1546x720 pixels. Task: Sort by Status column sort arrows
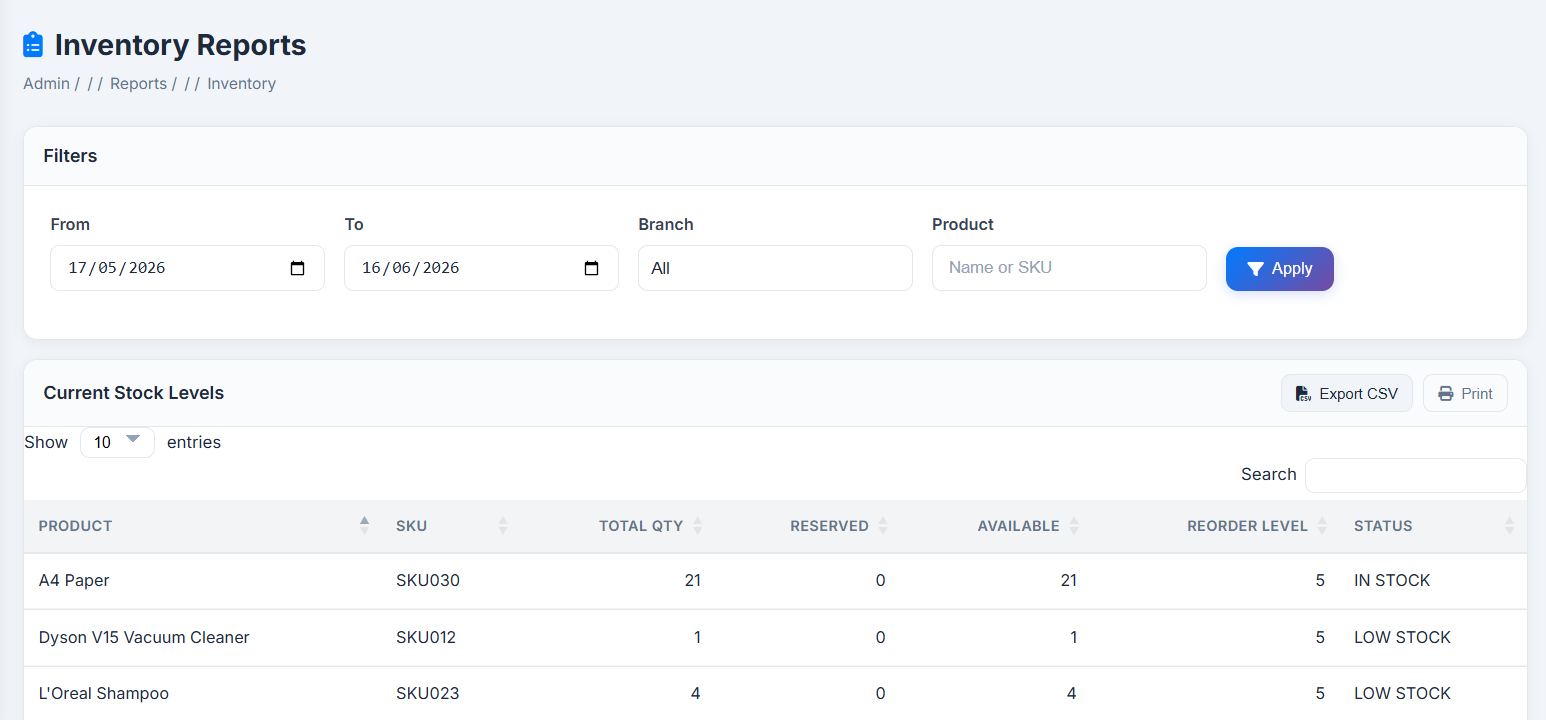[x=1510, y=526]
